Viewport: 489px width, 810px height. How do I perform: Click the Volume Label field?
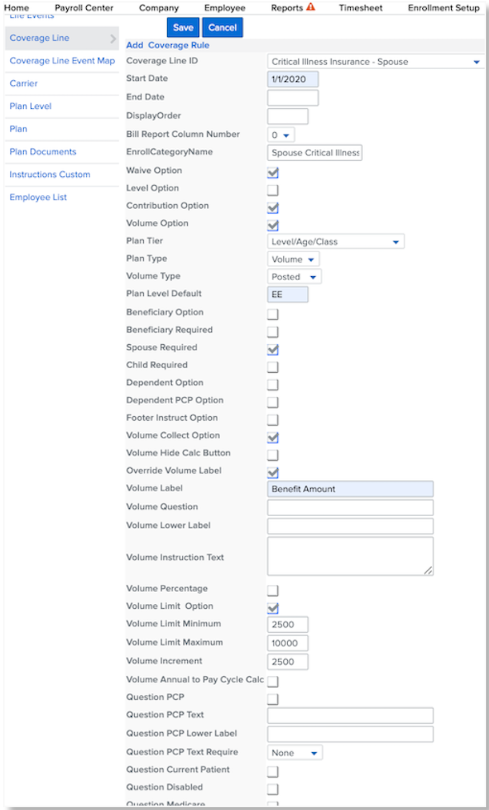350,489
